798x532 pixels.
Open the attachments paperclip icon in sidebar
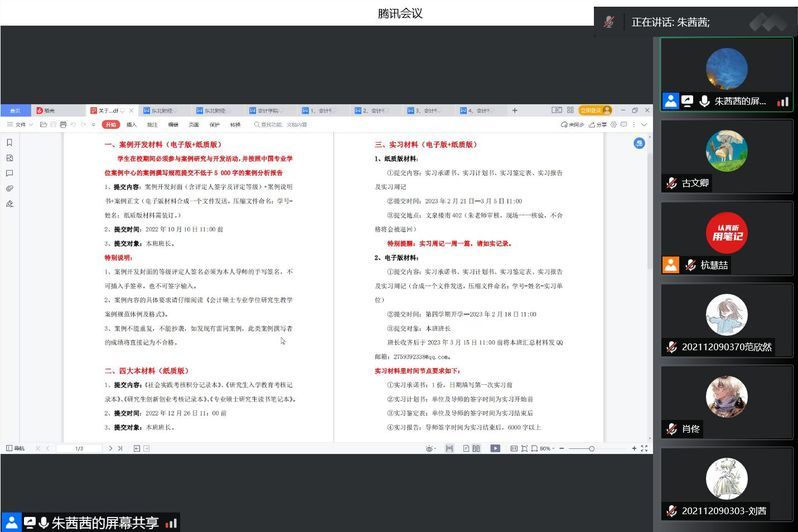click(9, 188)
